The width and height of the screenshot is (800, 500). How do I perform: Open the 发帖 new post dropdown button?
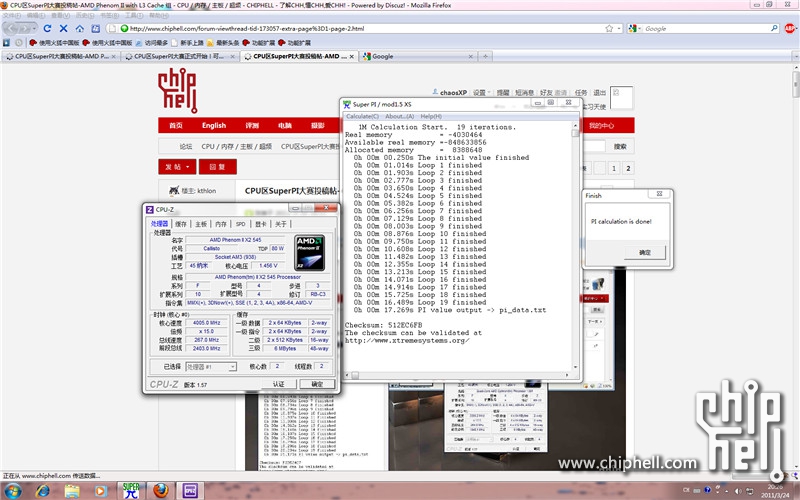point(177,167)
